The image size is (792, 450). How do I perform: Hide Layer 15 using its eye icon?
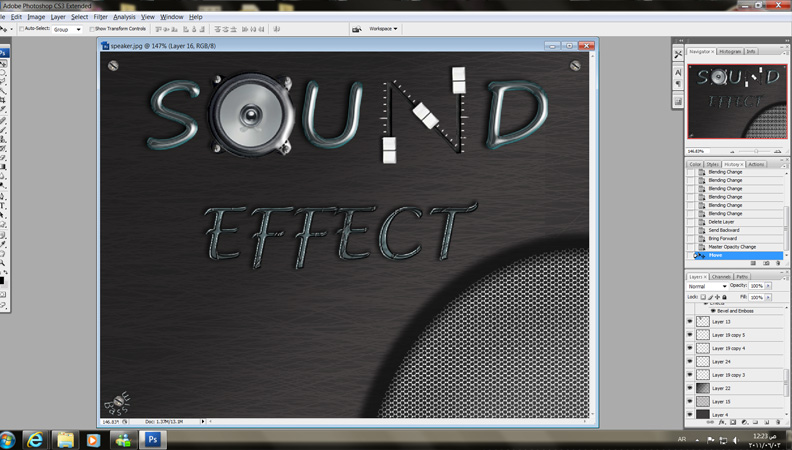click(689, 401)
